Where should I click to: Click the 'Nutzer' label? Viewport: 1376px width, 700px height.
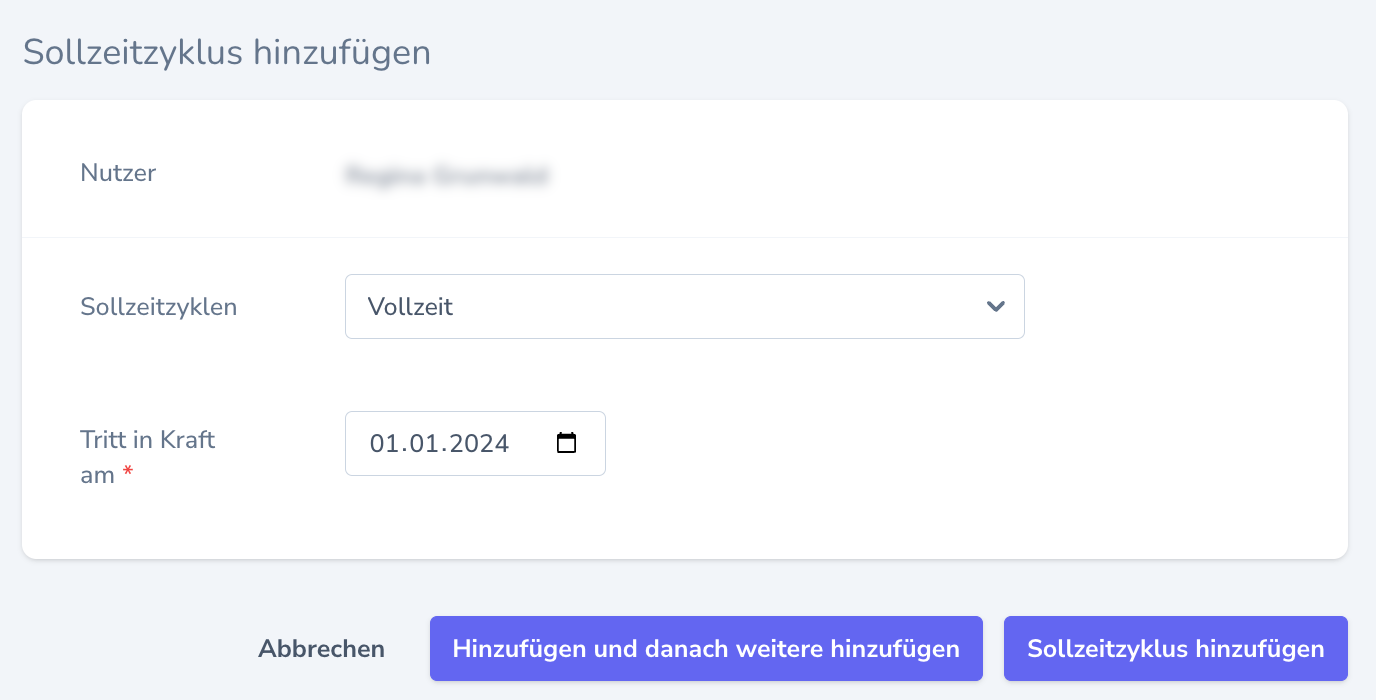click(118, 173)
